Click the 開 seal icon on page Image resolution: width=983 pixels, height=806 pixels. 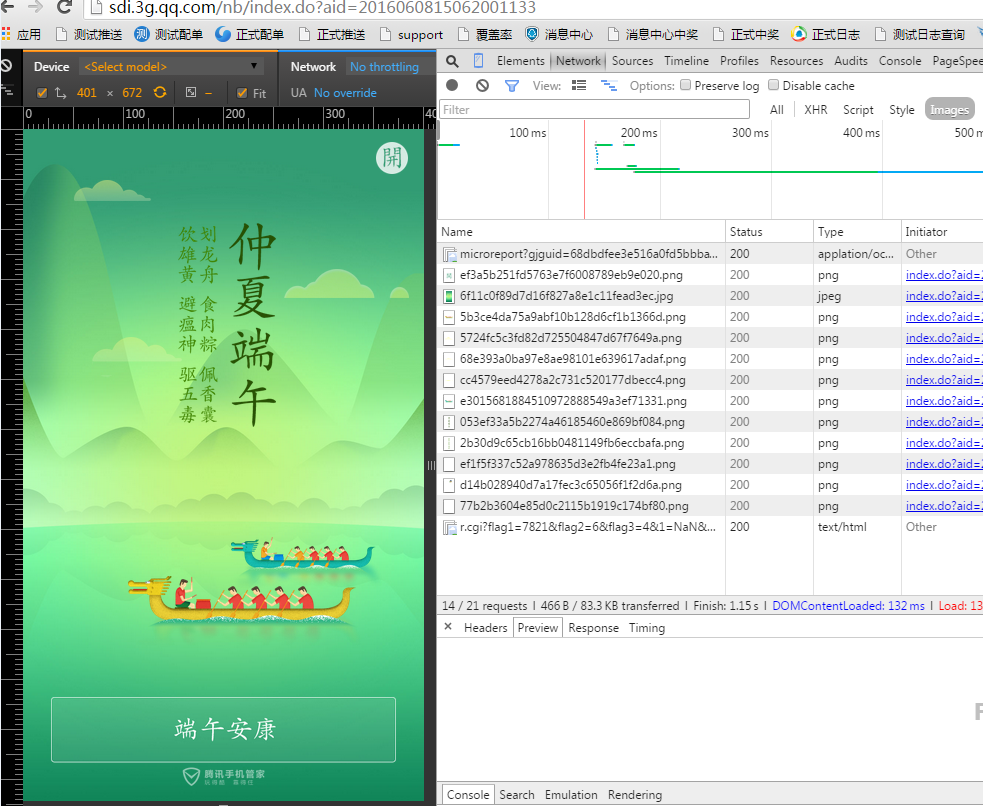coord(391,158)
